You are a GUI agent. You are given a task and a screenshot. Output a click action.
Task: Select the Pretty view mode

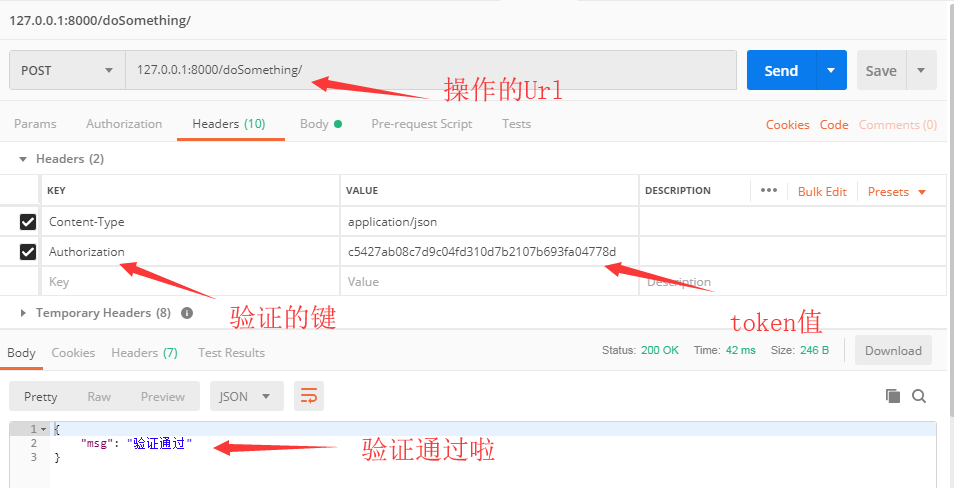[x=41, y=397]
